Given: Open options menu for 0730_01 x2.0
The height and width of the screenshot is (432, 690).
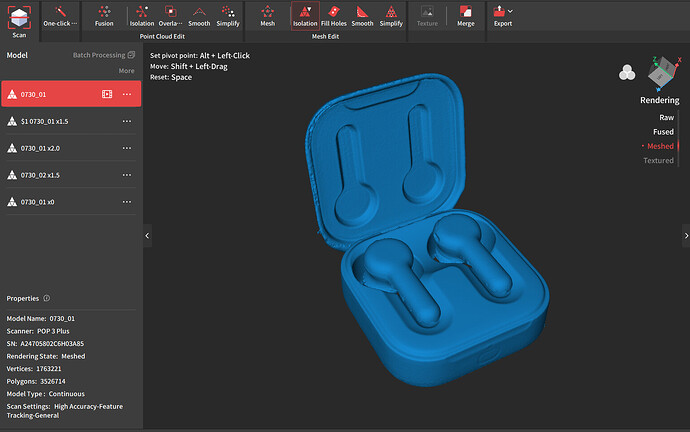Looking at the screenshot, I should click(x=127, y=148).
